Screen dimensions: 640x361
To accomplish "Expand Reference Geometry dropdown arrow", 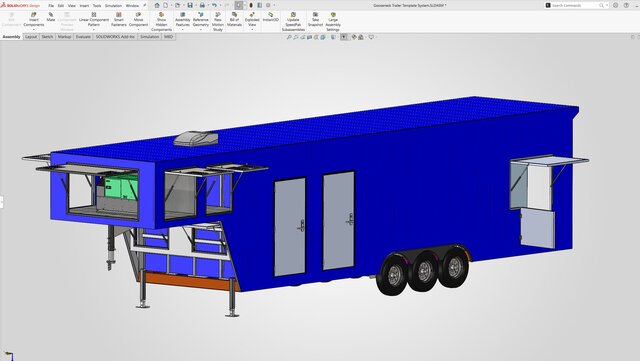I will (x=200, y=30).
